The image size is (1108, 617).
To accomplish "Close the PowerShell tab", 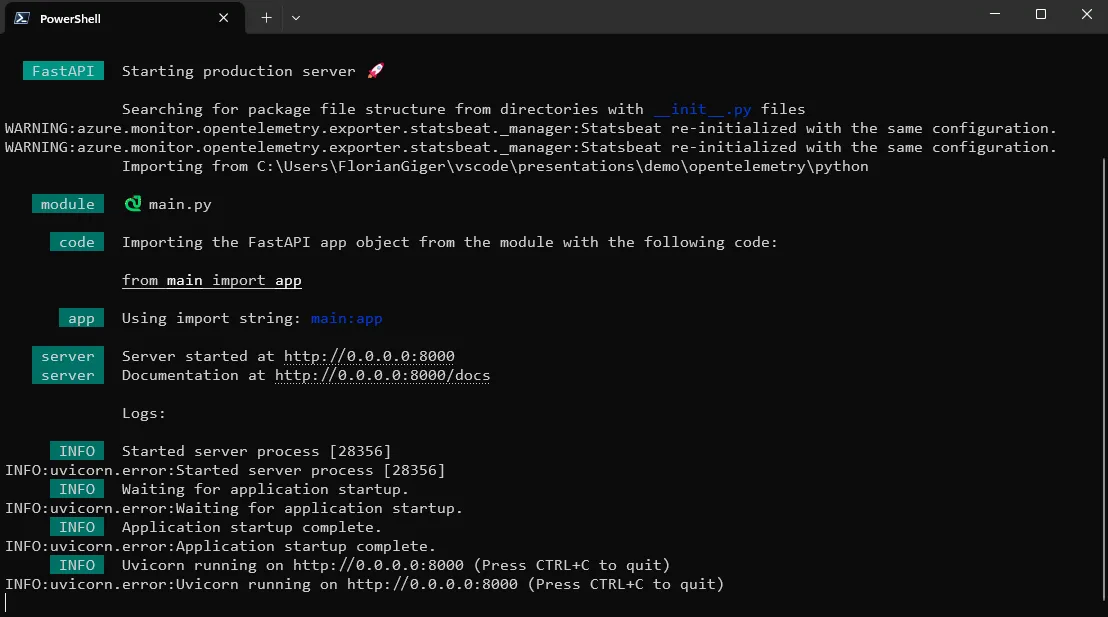I will click(x=224, y=18).
